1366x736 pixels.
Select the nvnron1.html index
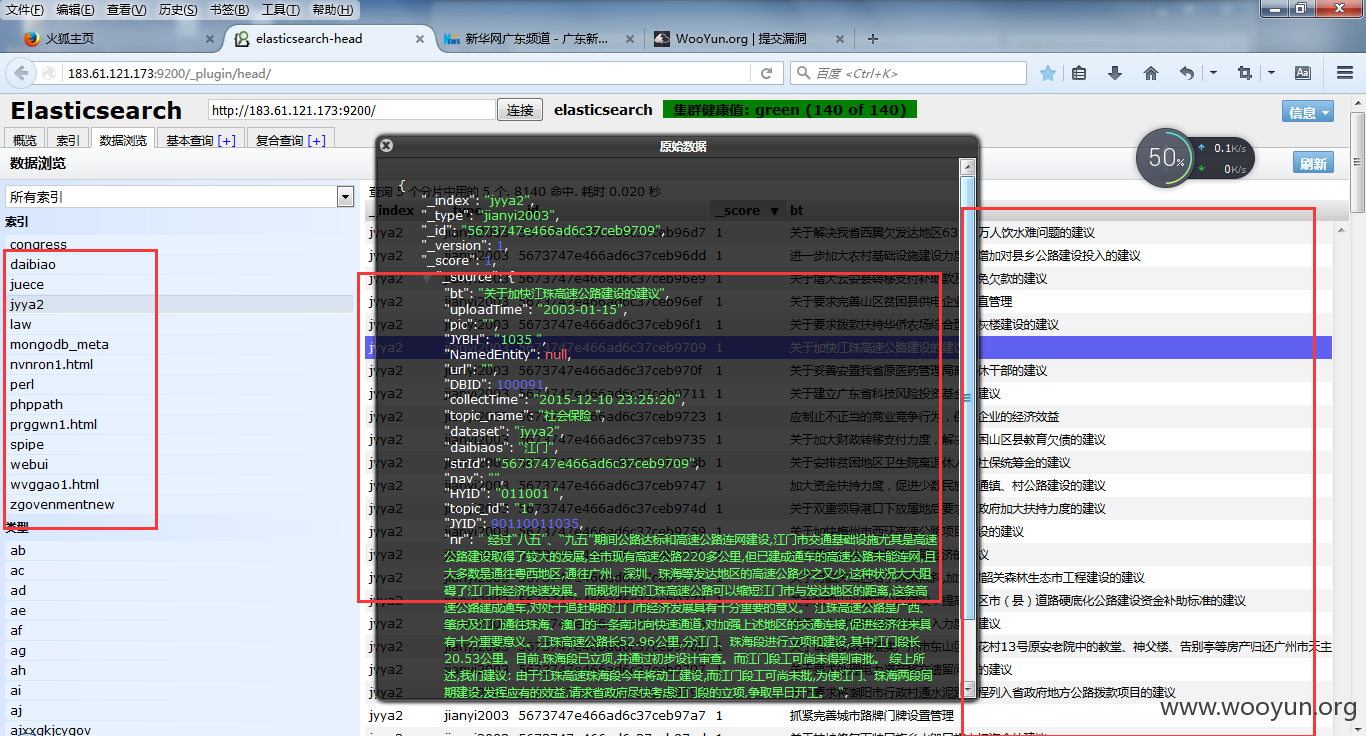(x=180, y=364)
